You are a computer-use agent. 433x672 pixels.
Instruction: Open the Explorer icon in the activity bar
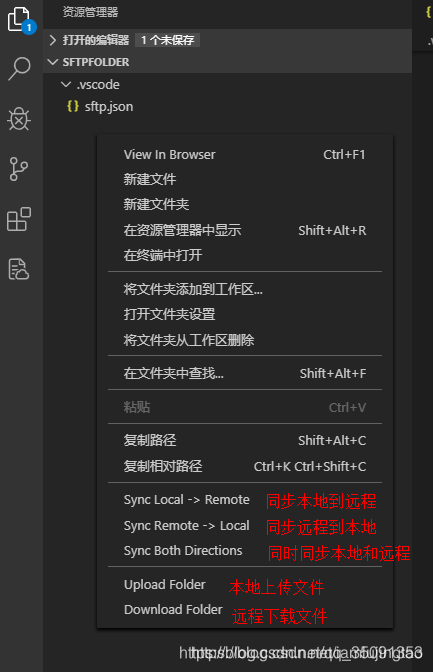click(x=19, y=20)
